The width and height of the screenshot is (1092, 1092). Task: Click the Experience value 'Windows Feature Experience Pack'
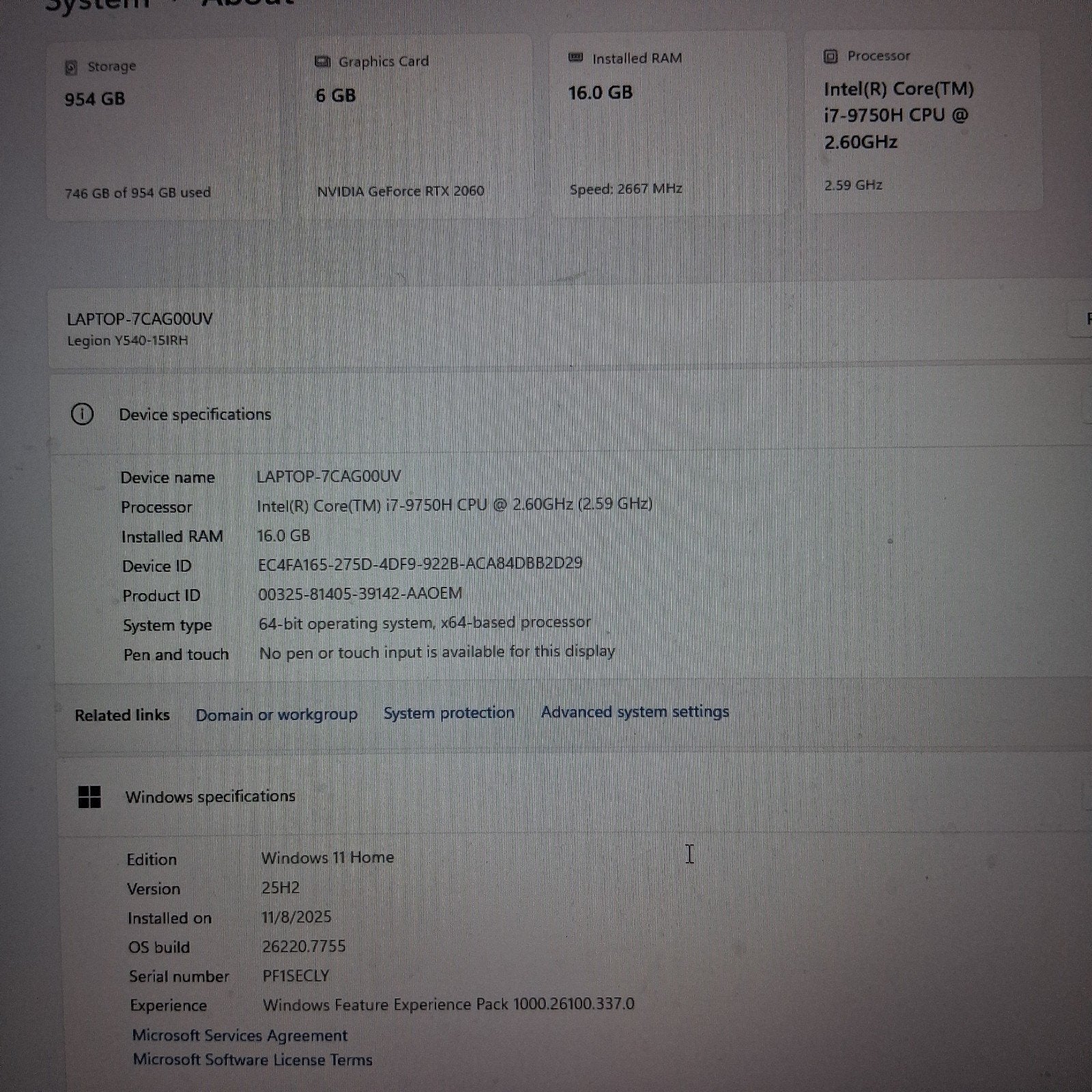(x=448, y=1005)
